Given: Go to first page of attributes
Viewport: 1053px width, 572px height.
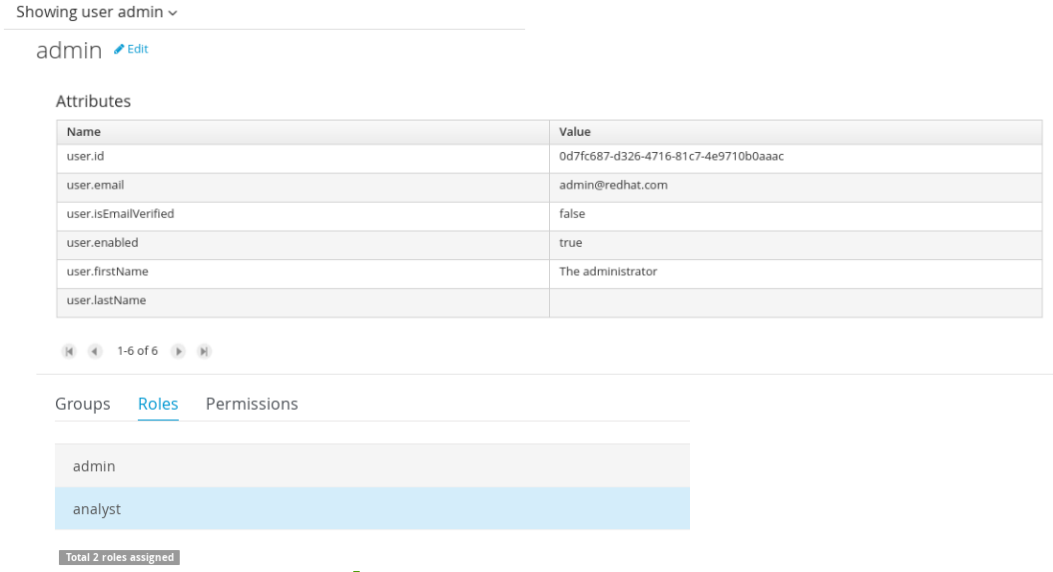Looking at the screenshot, I should (69, 351).
